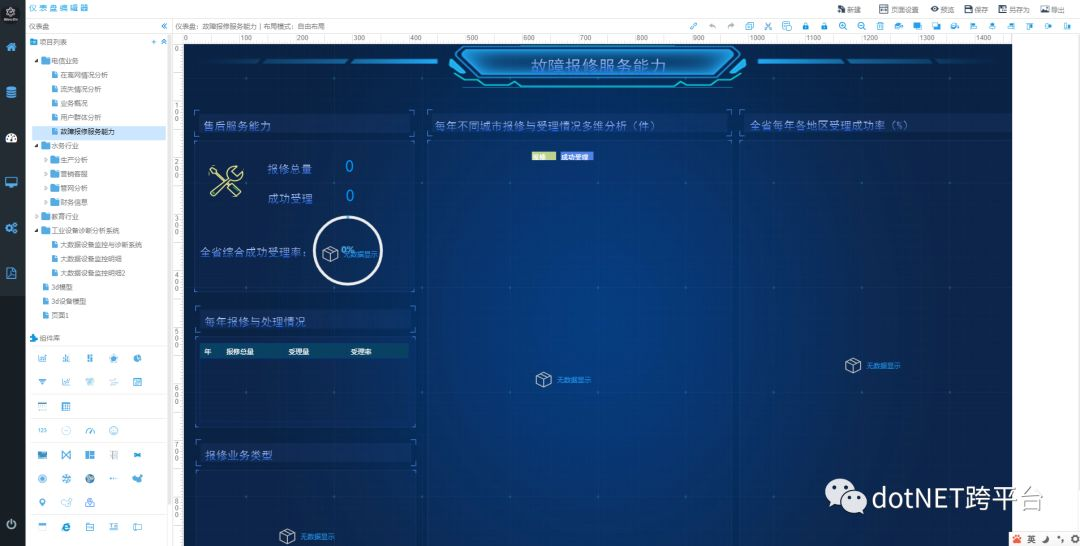Insert a funnel chart component

coord(42,381)
